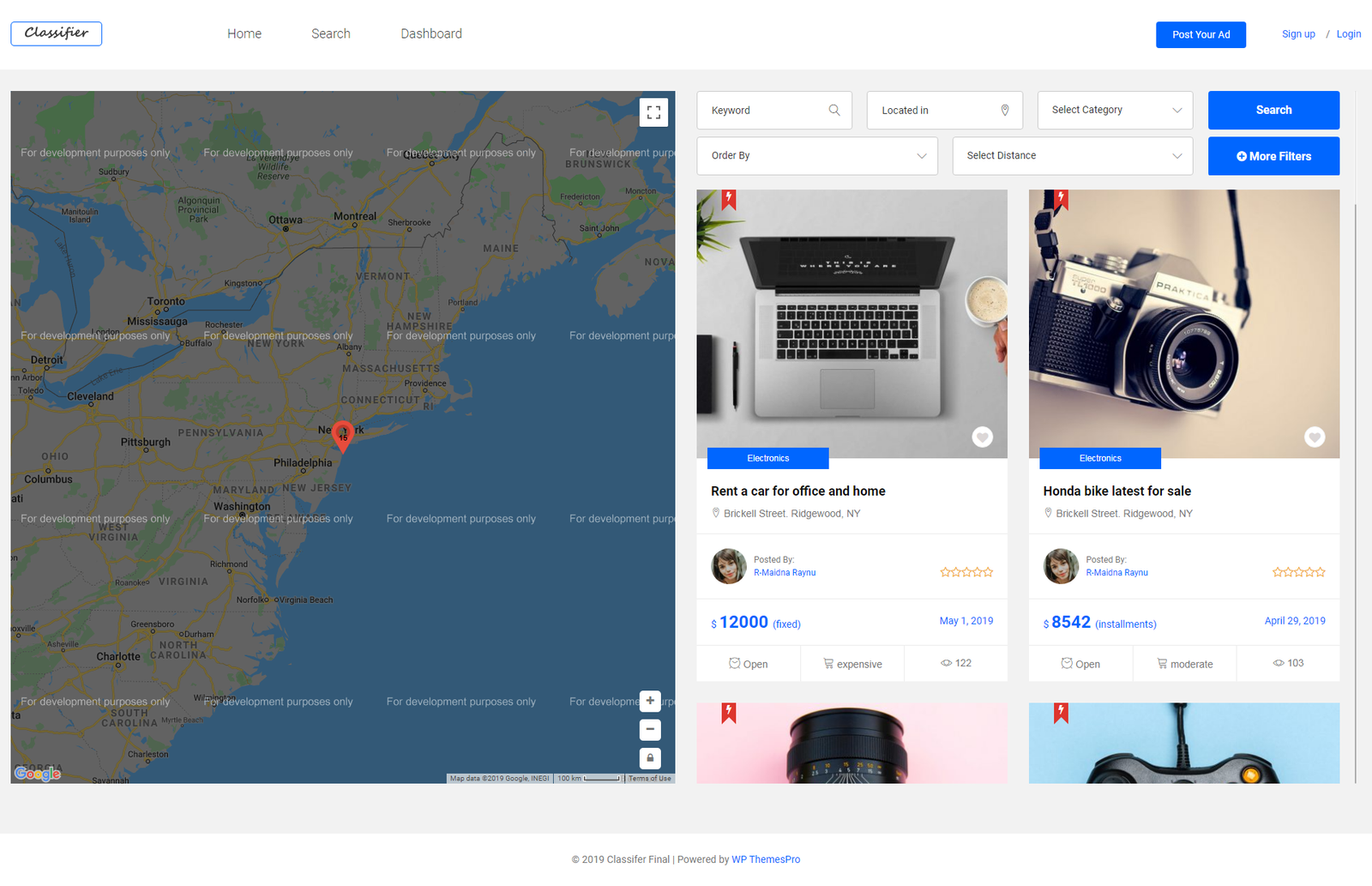Open the Select Distance dropdown
Image resolution: width=1372 pixels, height=886 pixels.
[1072, 156]
